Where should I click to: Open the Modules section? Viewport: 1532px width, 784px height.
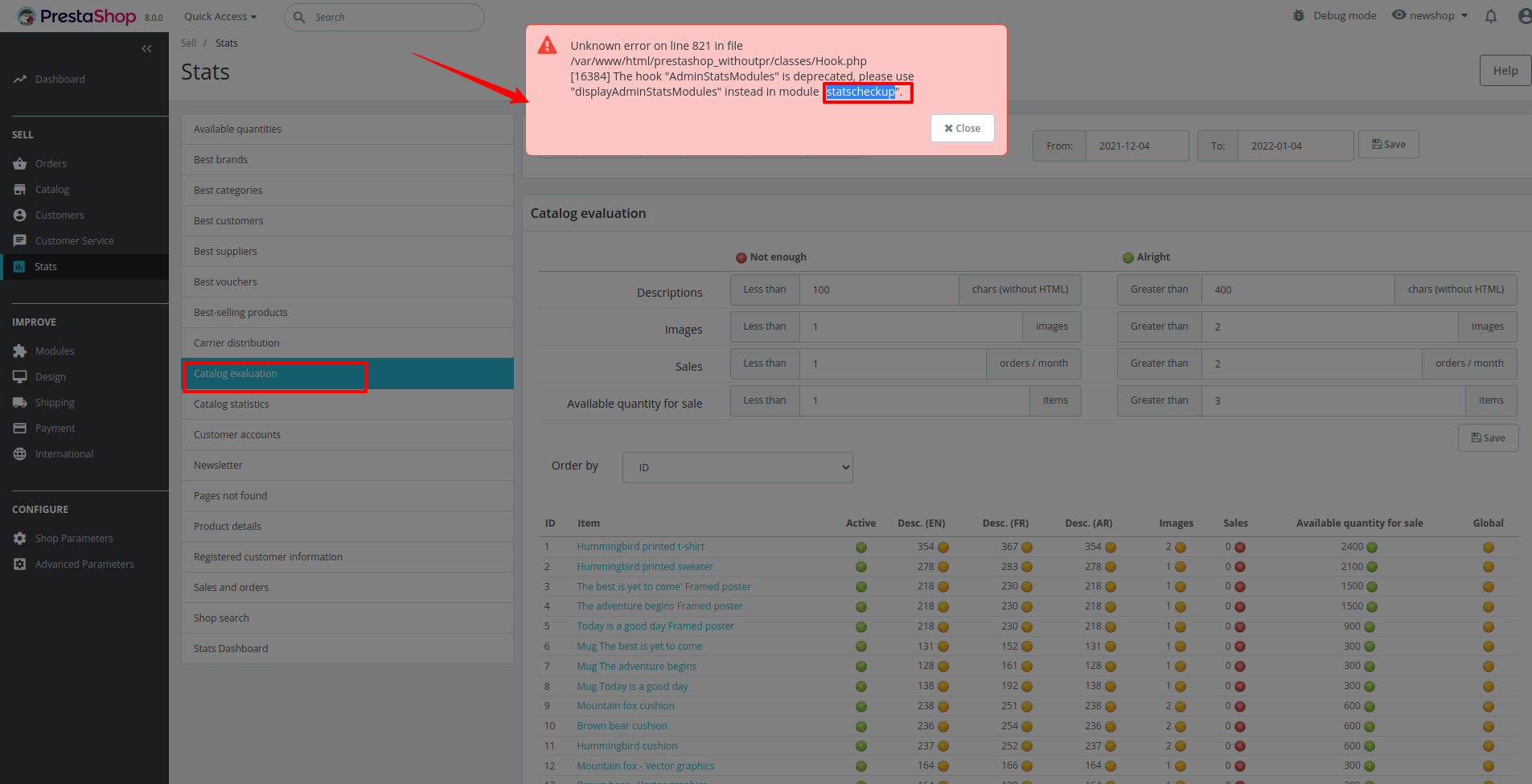[x=55, y=351]
